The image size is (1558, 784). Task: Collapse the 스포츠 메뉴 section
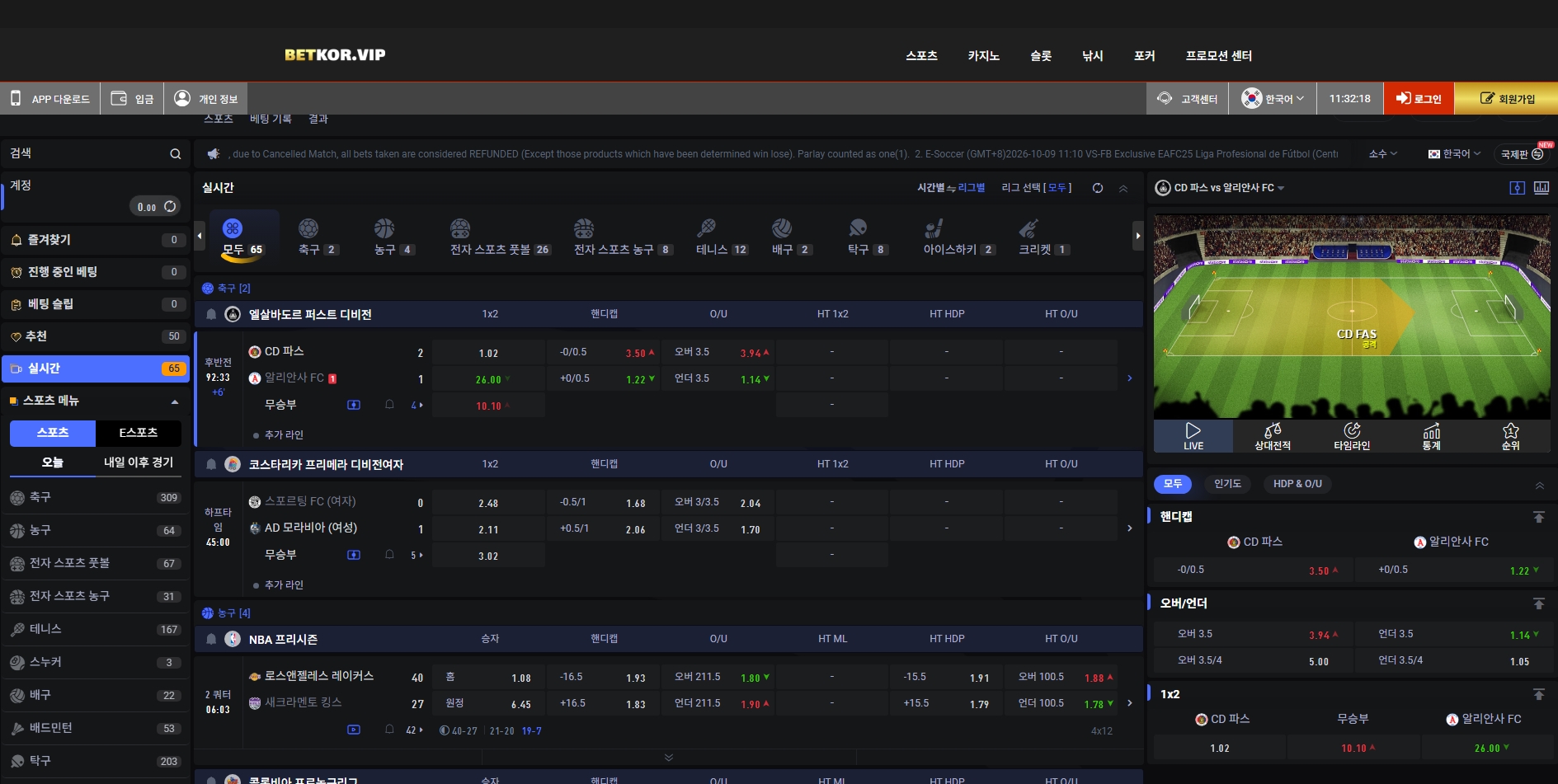point(175,401)
